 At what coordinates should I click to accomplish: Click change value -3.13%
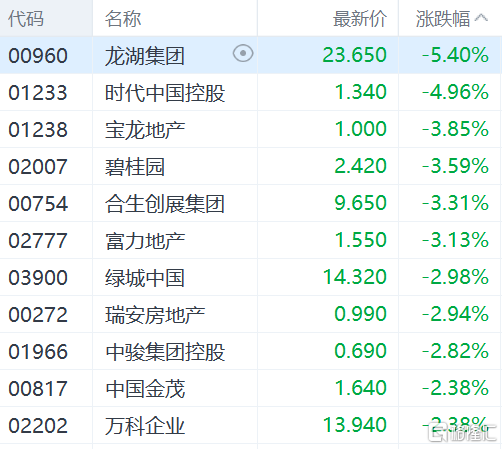[455, 240]
